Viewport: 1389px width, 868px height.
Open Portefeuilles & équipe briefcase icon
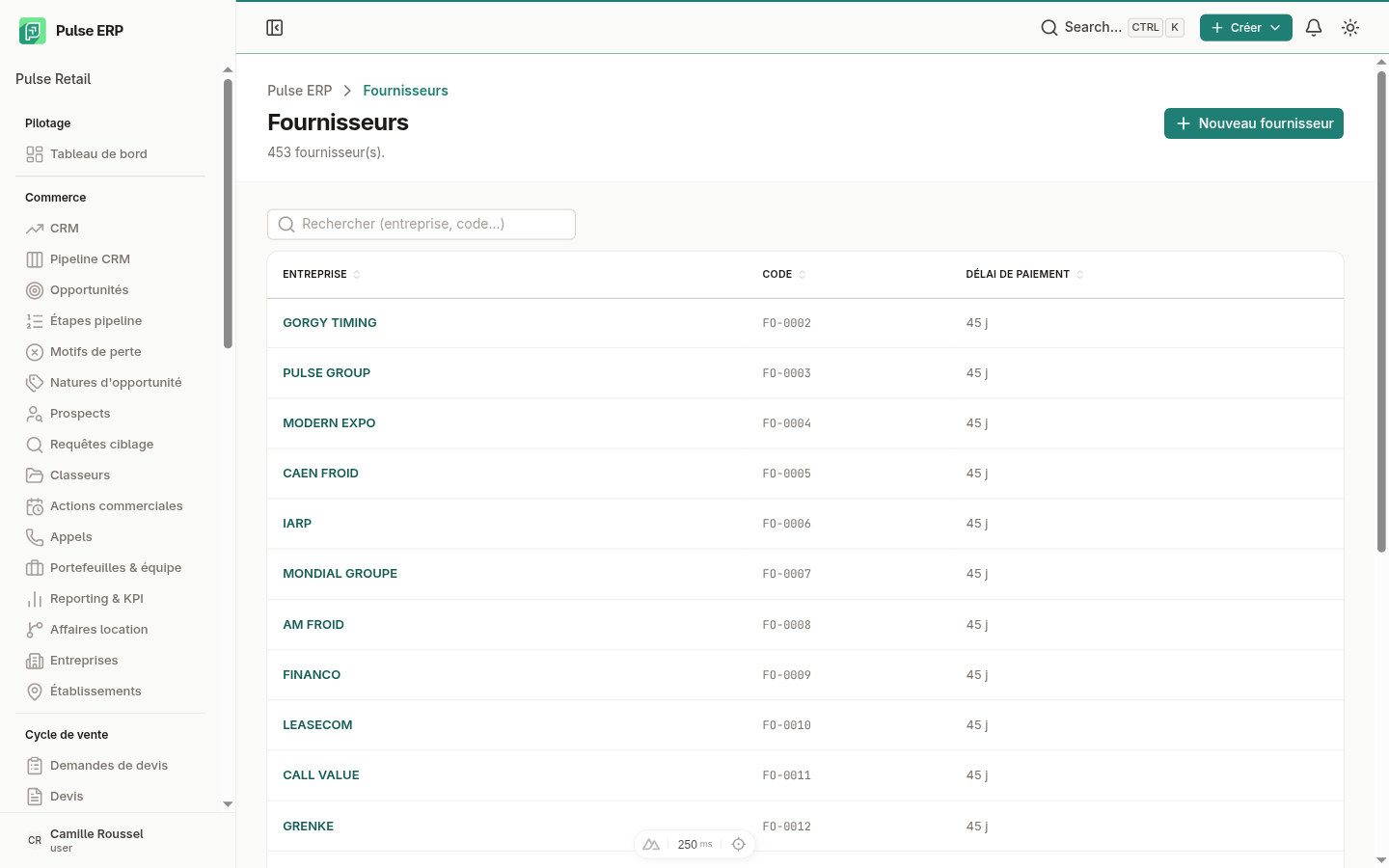[x=35, y=568]
